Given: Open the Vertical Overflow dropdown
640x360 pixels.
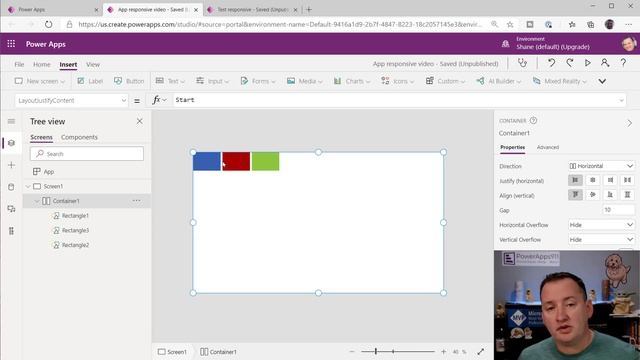Looking at the screenshot, I should (x=601, y=240).
